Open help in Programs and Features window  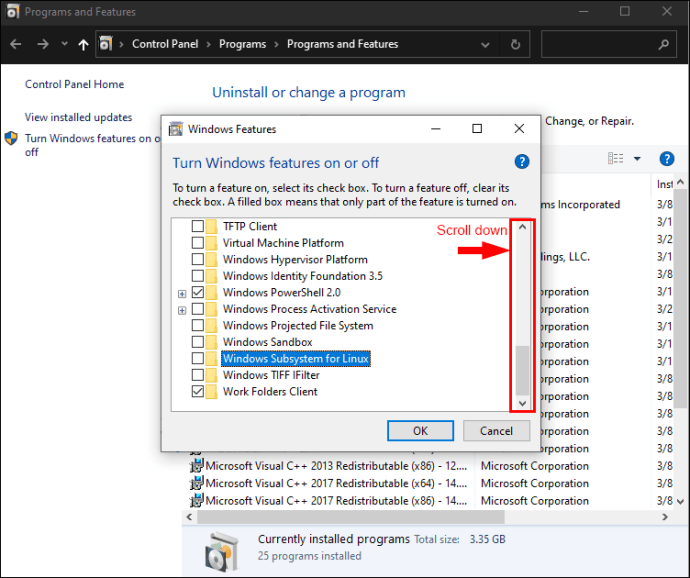pos(667,158)
